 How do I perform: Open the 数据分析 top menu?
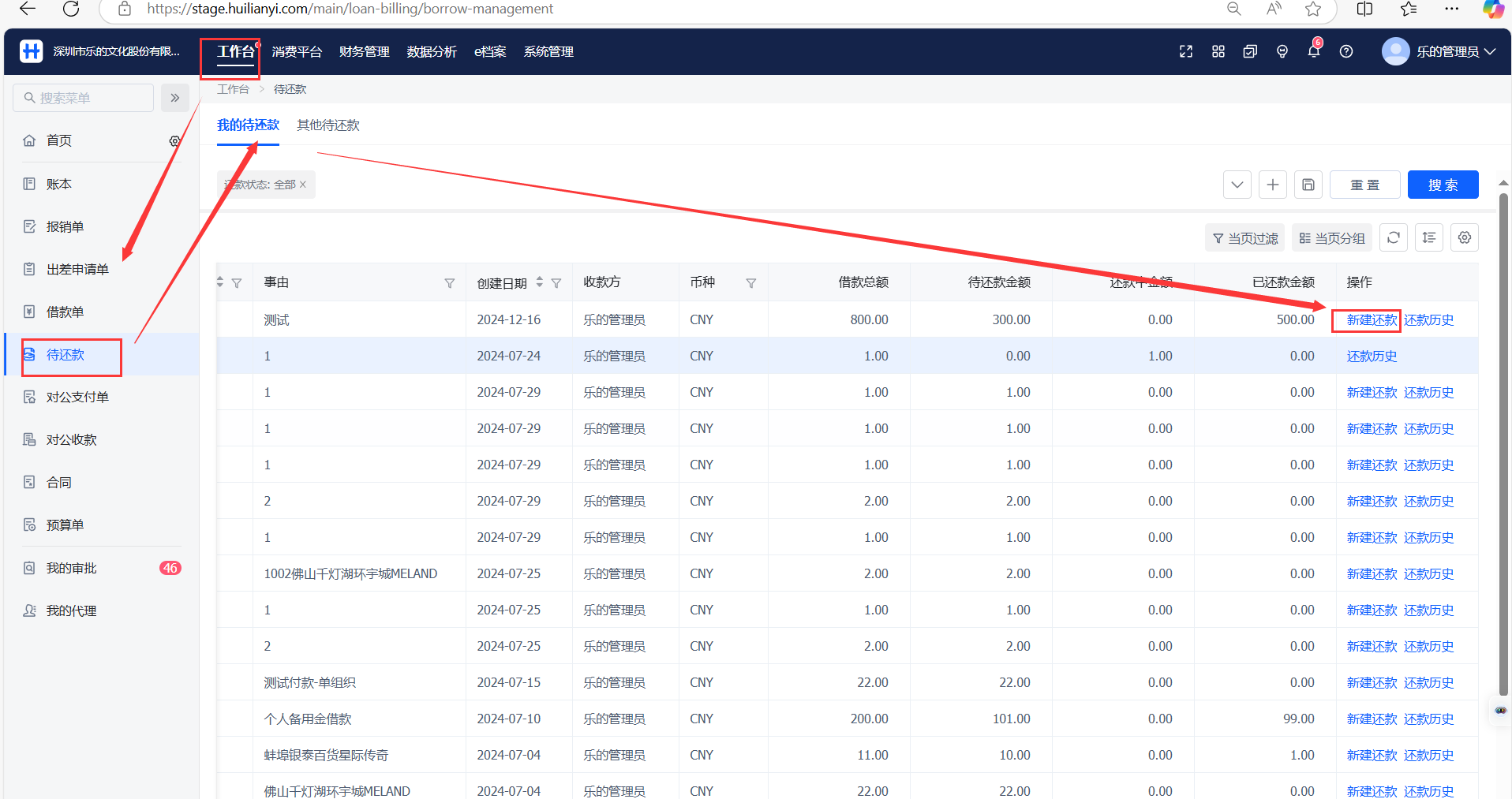[x=432, y=51]
